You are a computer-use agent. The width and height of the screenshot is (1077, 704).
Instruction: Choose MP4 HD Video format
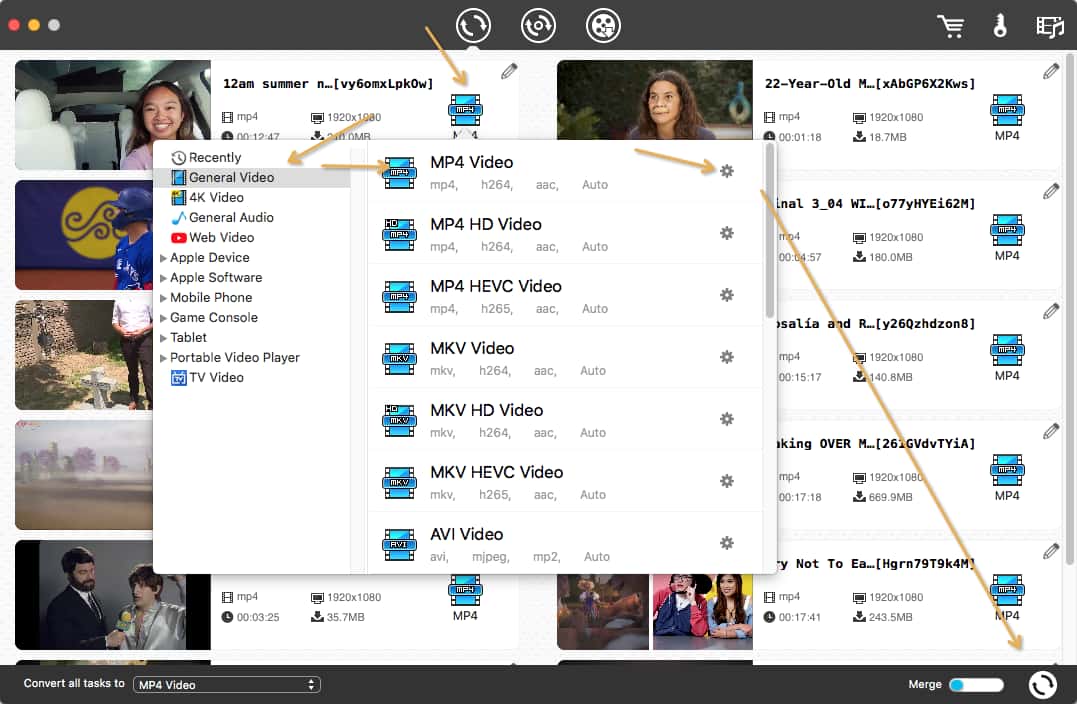(486, 225)
